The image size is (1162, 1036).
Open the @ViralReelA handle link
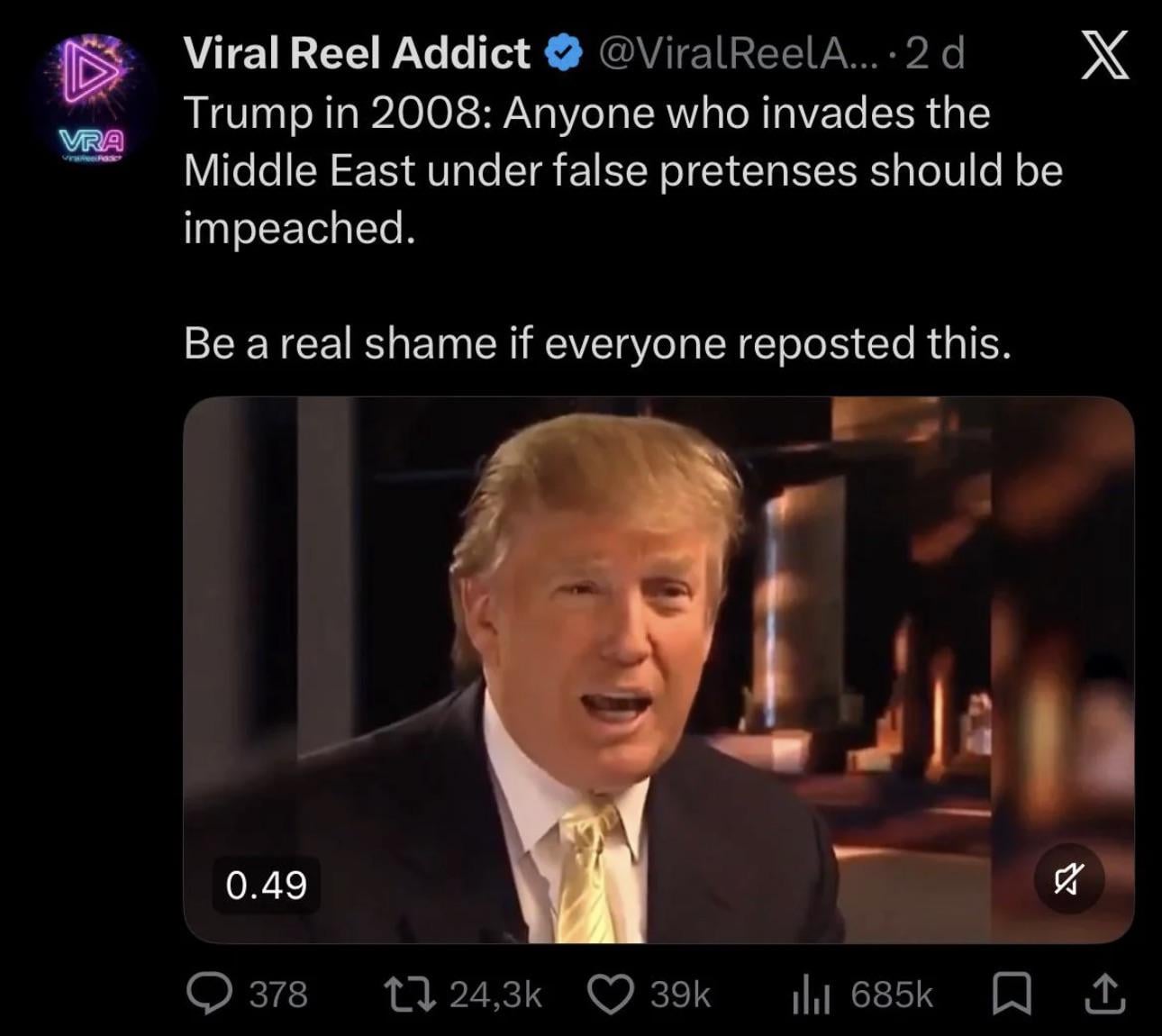[728, 54]
